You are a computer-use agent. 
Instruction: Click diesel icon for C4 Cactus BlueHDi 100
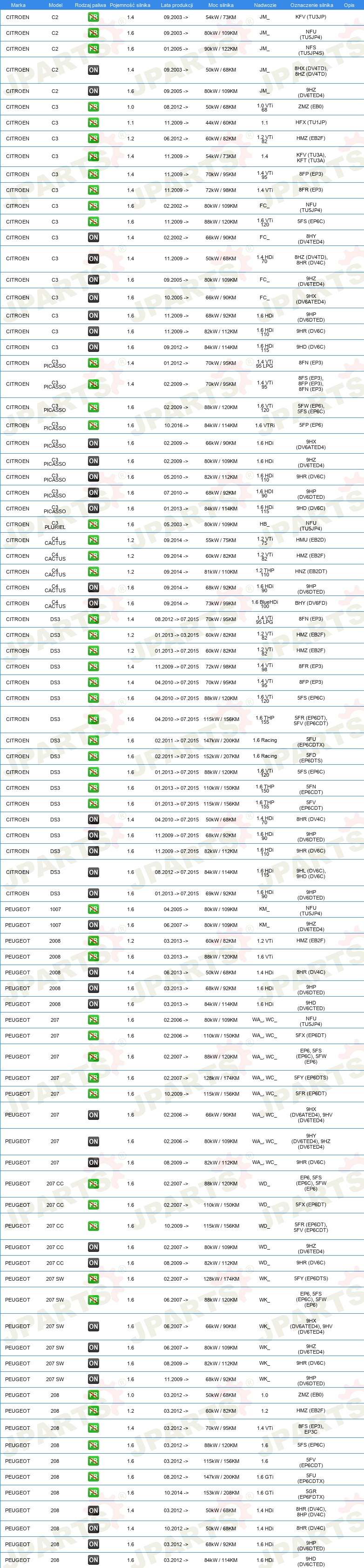[x=93, y=604]
